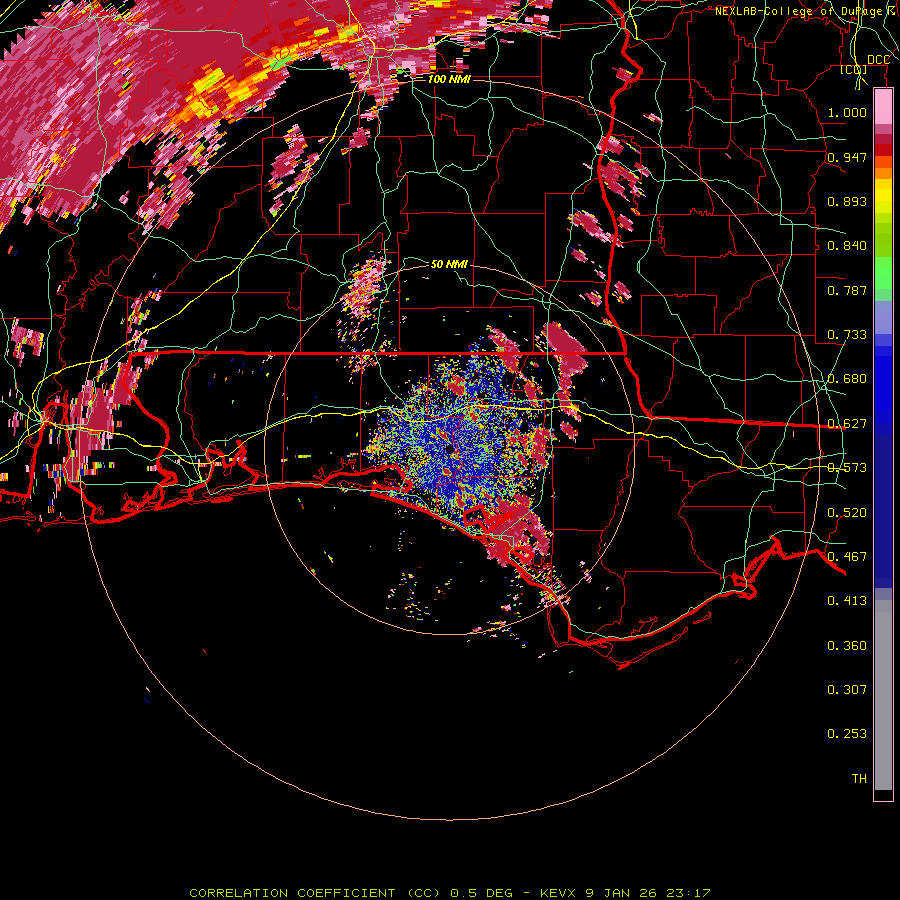The width and height of the screenshot is (900, 900).
Task: Select the 0.253 value on the color scale
Action: [x=847, y=734]
